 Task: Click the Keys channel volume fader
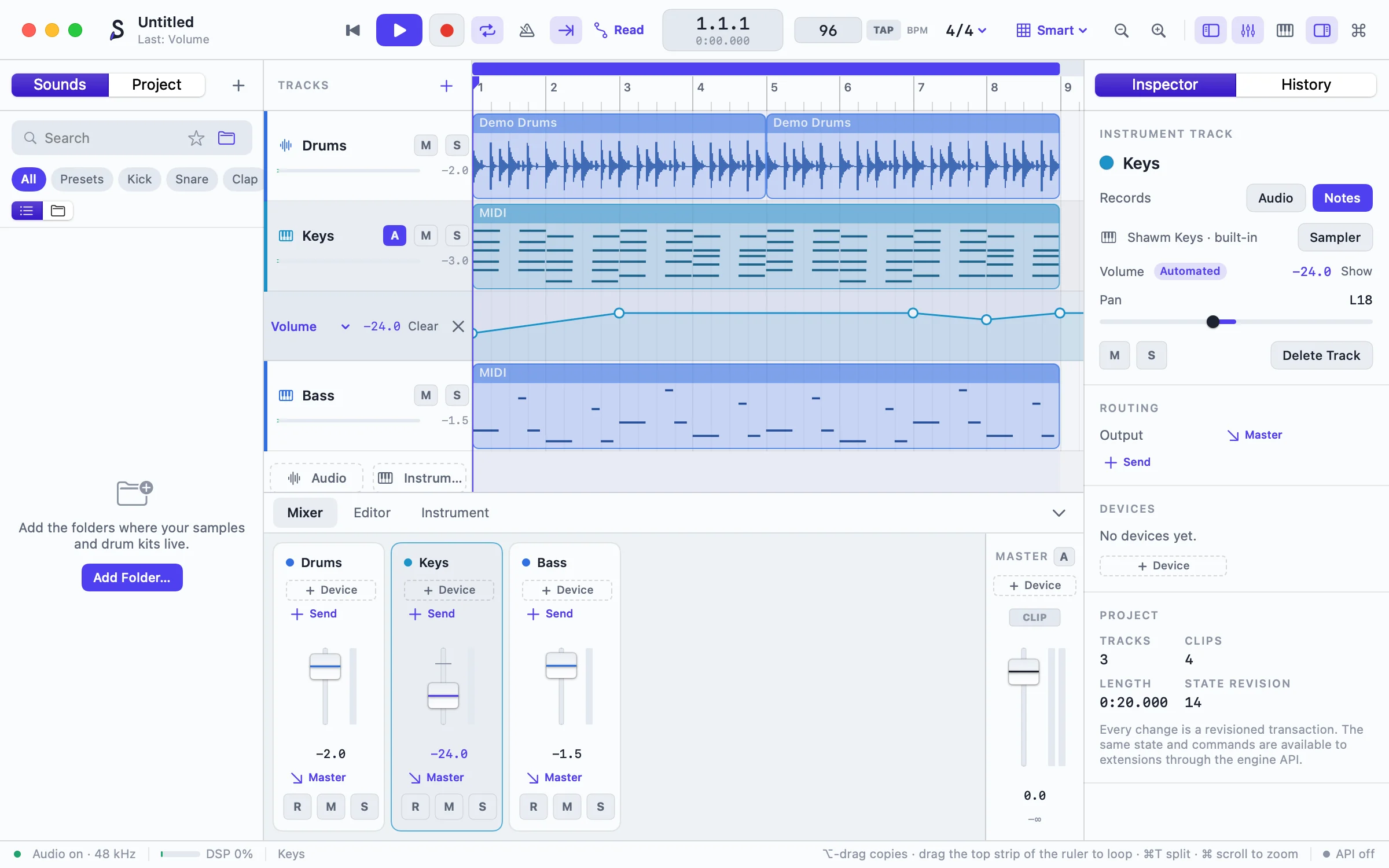click(443, 696)
